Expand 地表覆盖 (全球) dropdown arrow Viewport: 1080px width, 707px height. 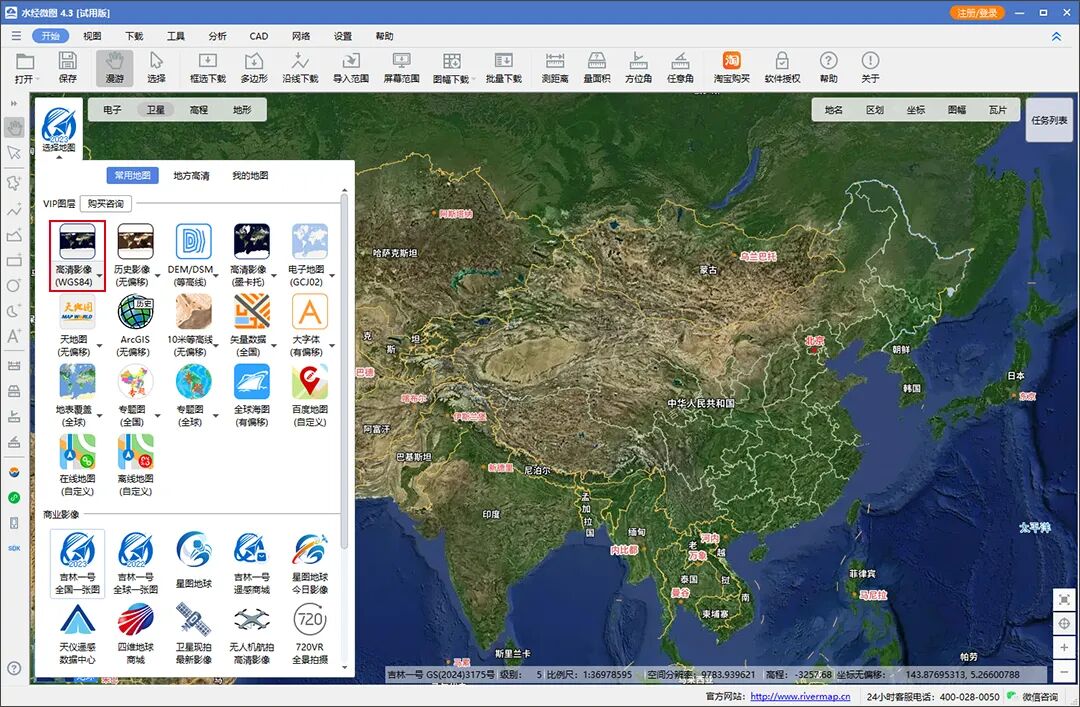99,416
